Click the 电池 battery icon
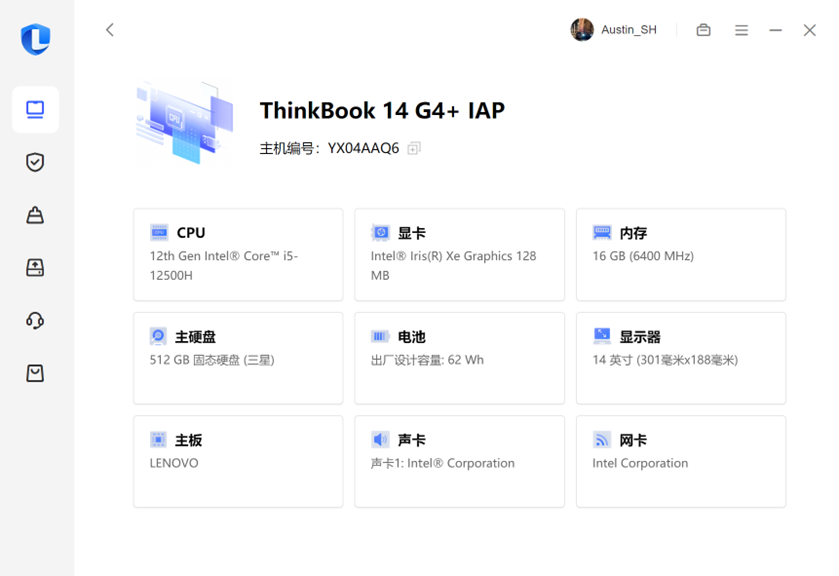 (x=380, y=337)
